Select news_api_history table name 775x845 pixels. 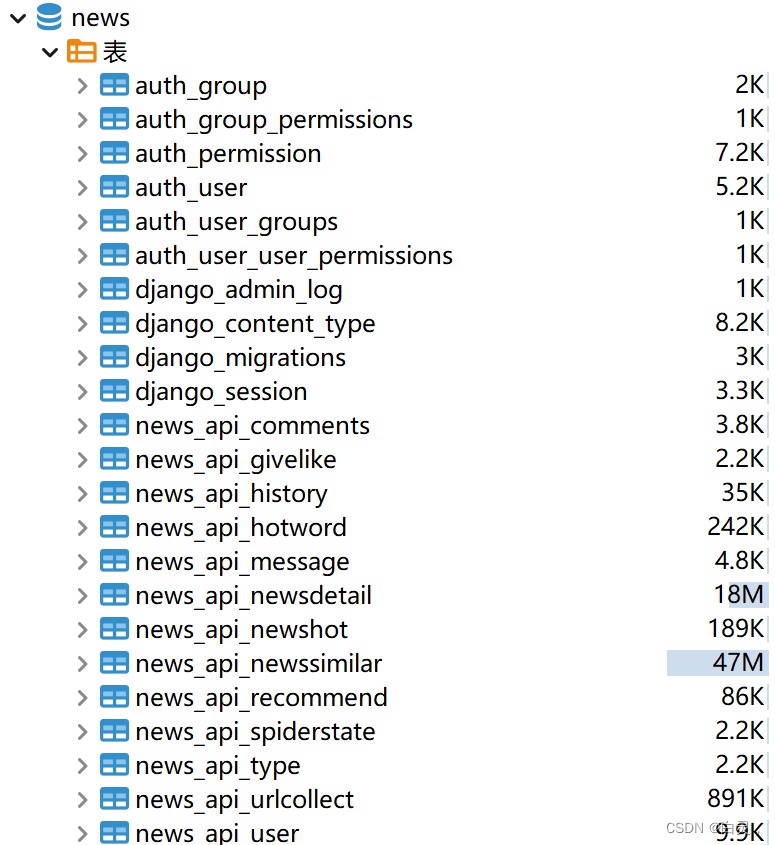(231, 494)
